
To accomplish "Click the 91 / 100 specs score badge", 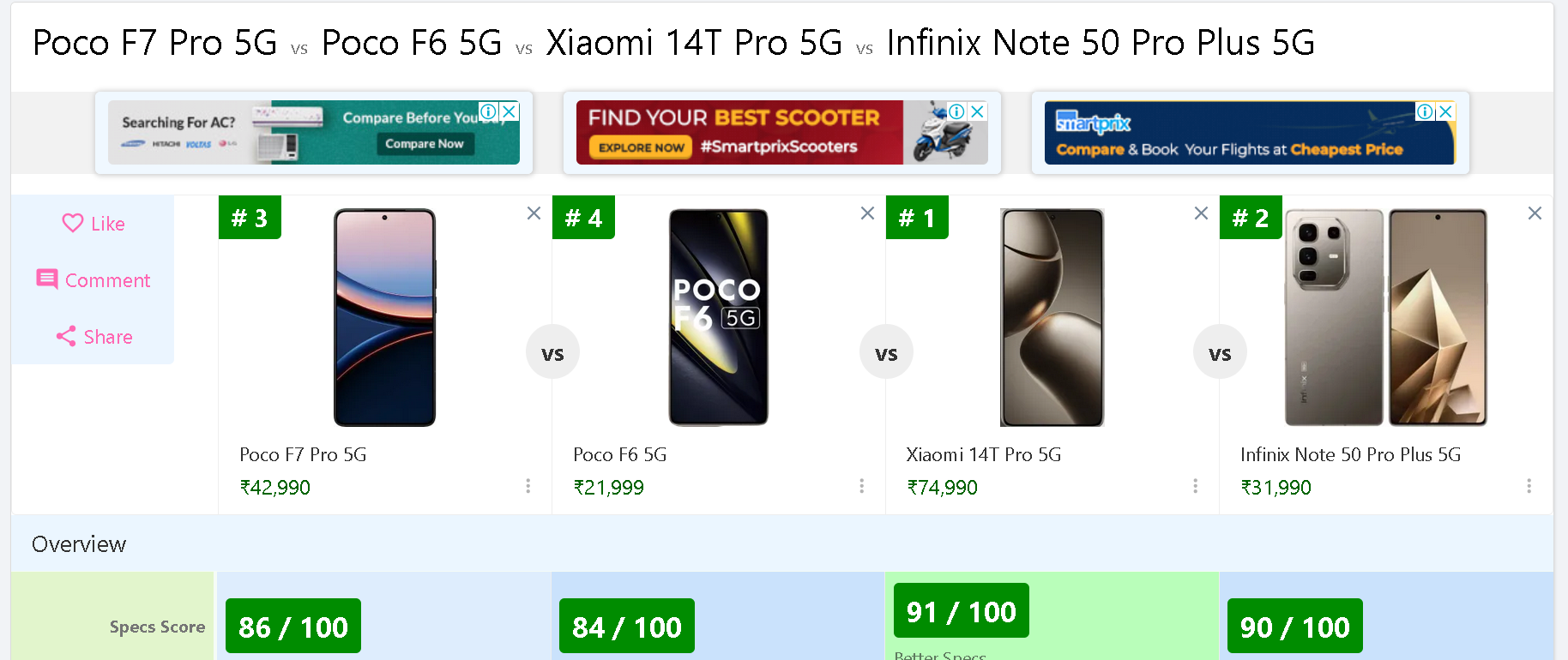I will (x=962, y=611).
